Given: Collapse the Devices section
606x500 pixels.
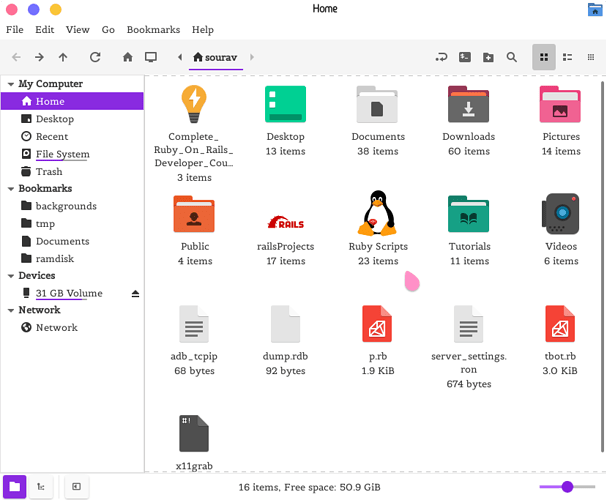Looking at the screenshot, I should click(11, 276).
